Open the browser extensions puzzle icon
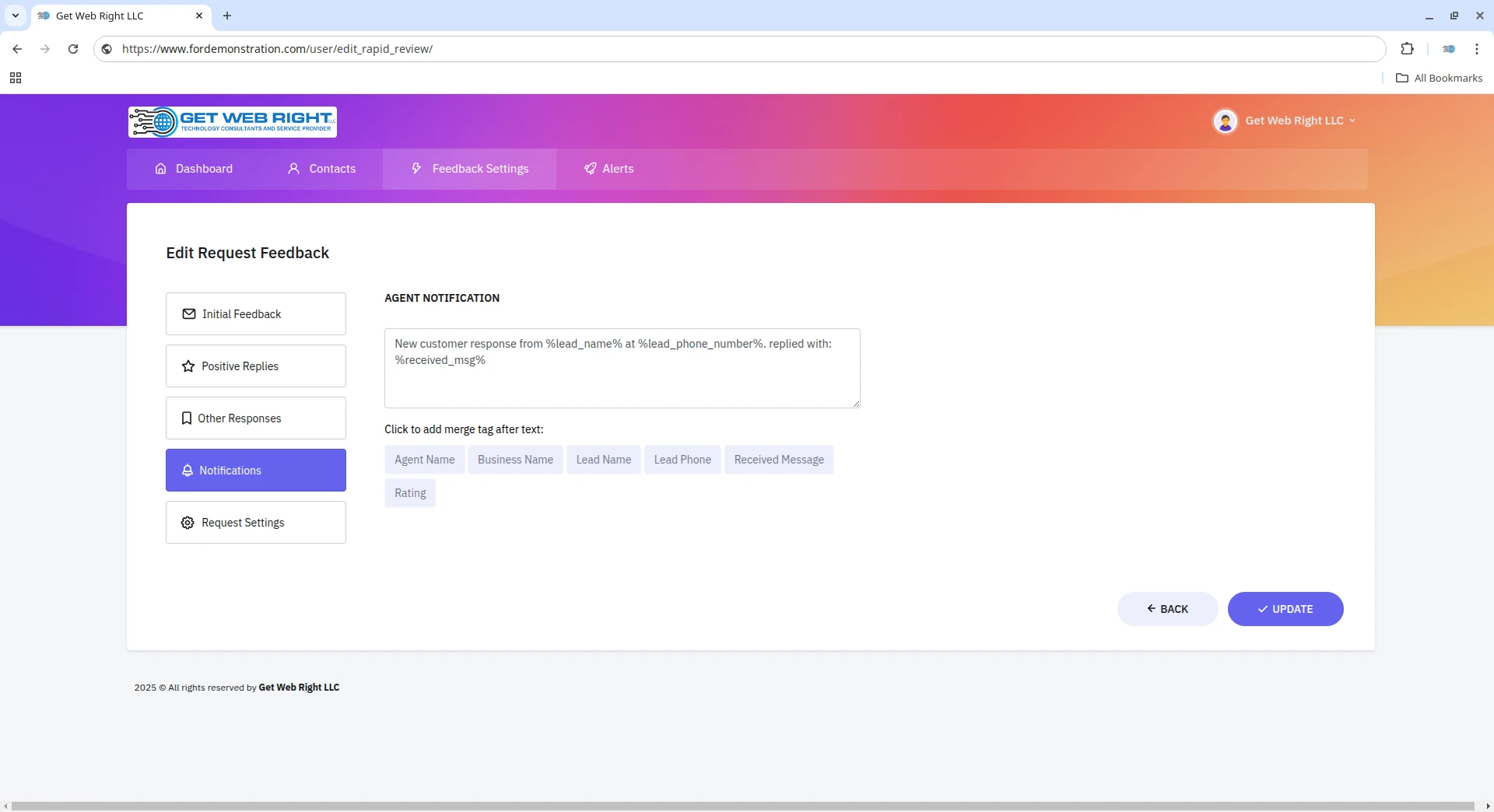 point(1407,49)
